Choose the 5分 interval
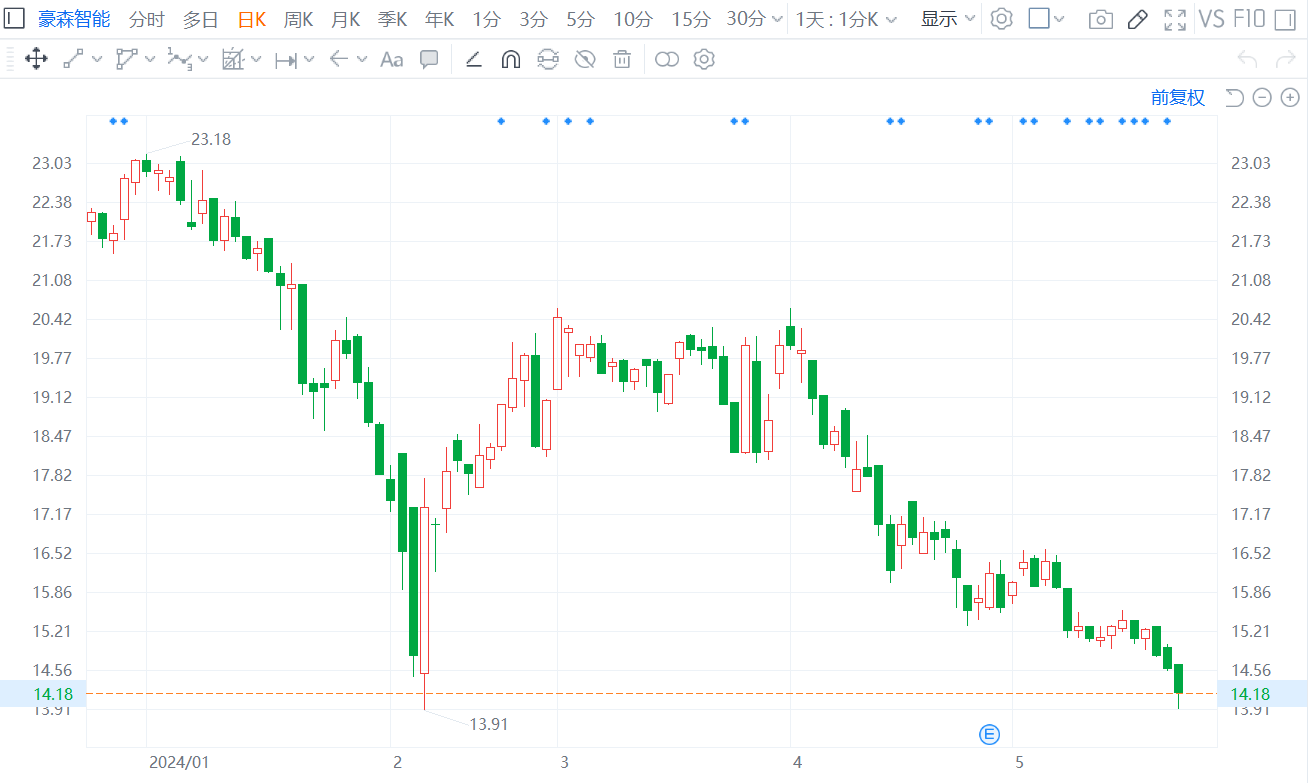The width and height of the screenshot is (1308, 783). tap(580, 18)
